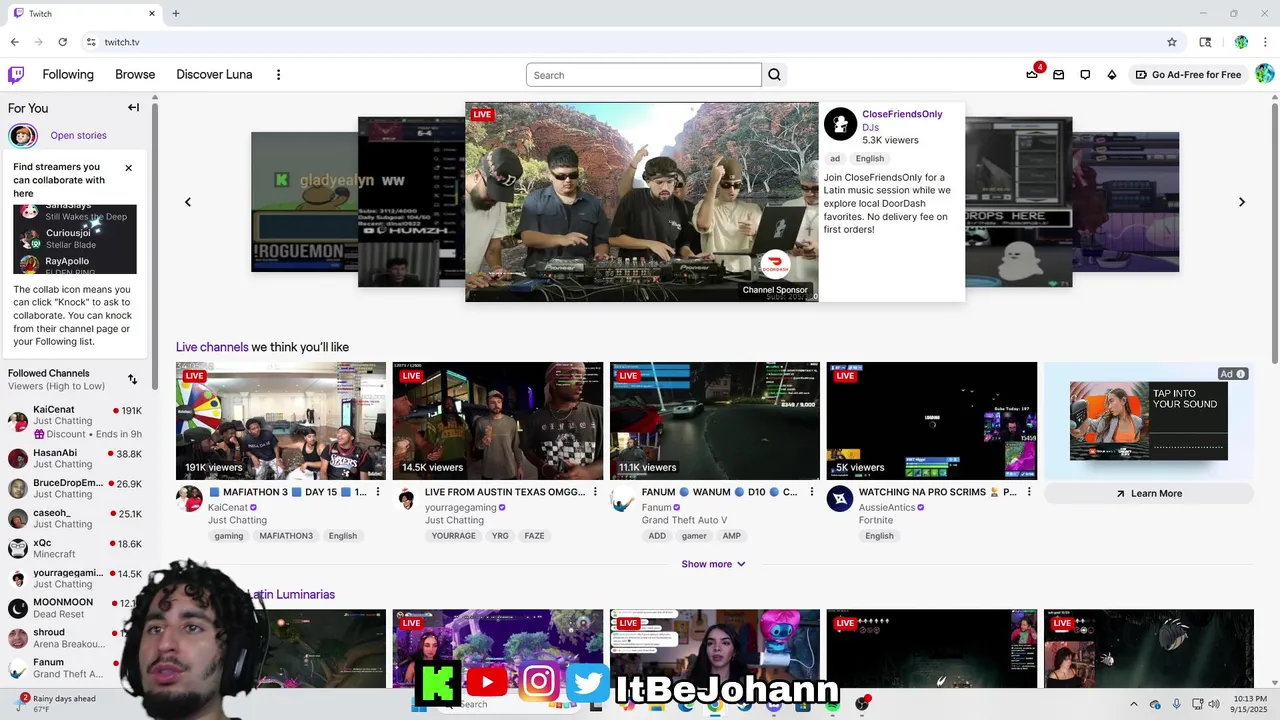Sort followed channels with the sort icon

tap(132, 379)
